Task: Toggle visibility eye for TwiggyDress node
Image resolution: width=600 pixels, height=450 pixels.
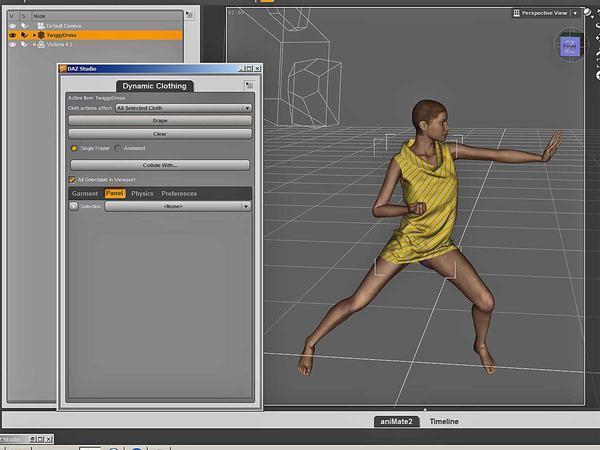Action: pos(13,35)
